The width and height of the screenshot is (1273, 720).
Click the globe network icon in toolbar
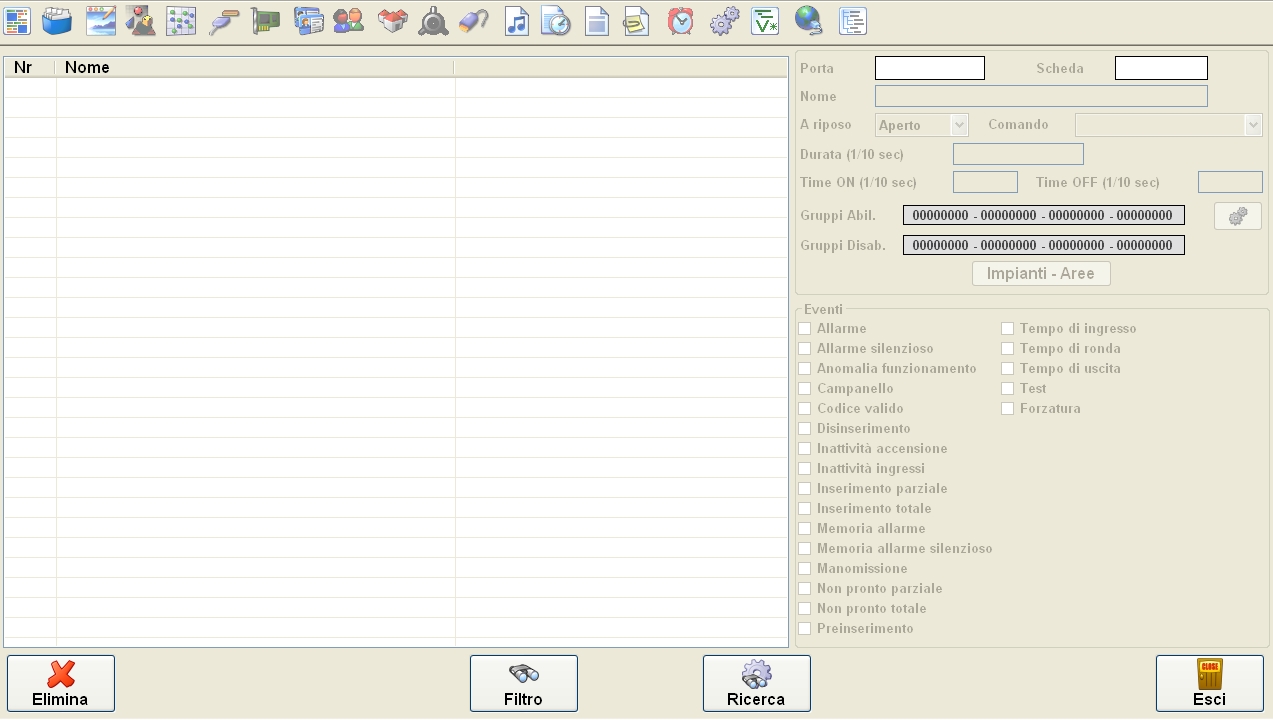pos(808,21)
